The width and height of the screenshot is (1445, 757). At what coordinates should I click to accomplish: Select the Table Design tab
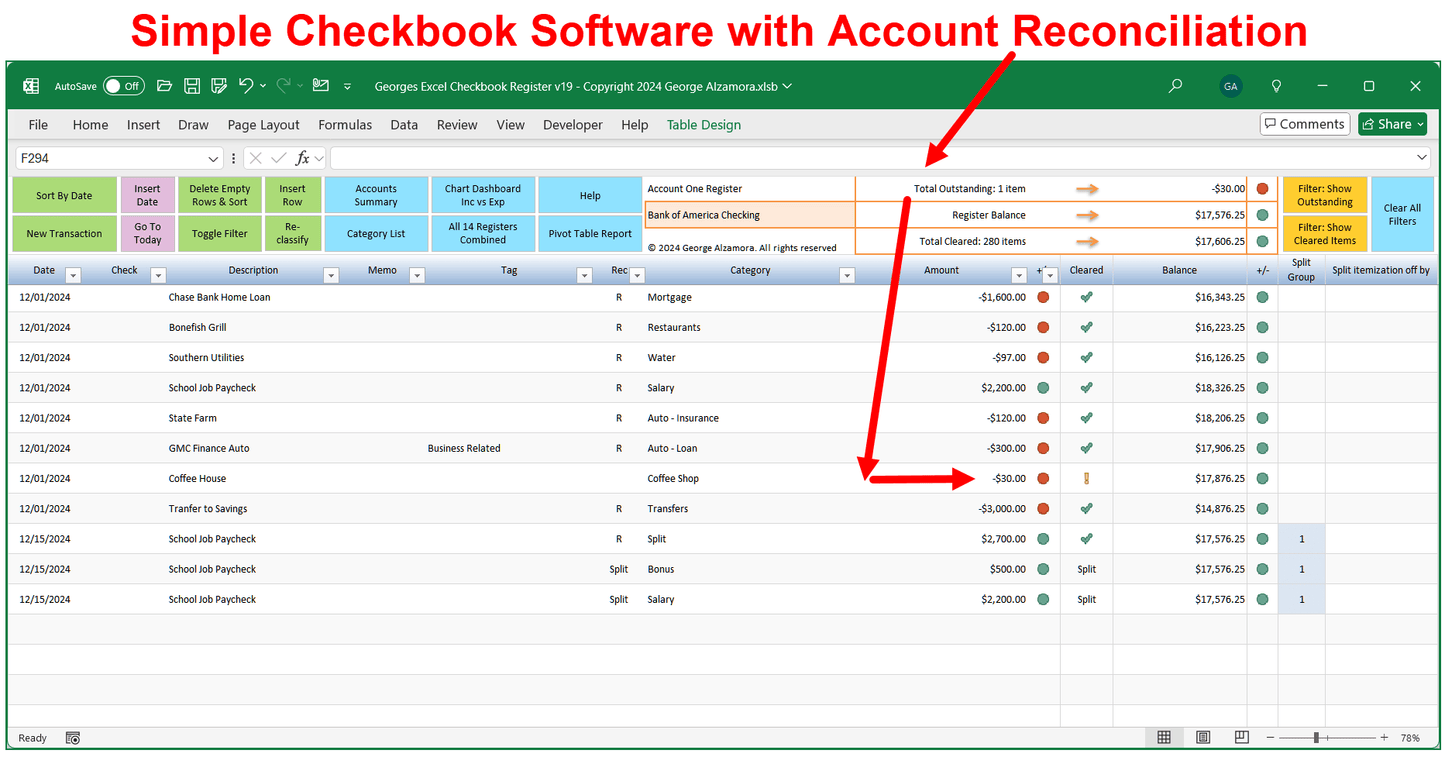coord(704,125)
